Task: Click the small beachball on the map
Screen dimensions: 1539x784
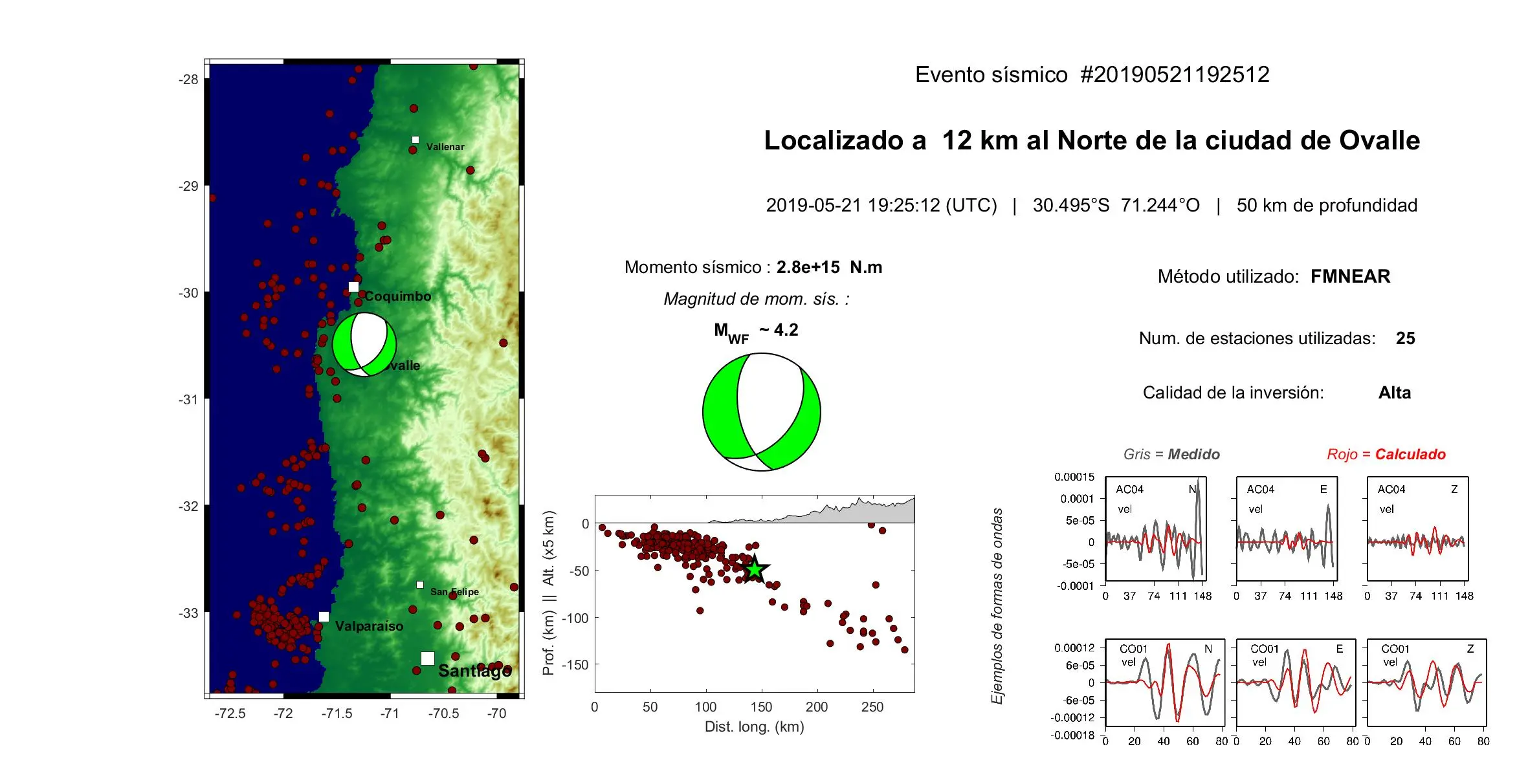Action: click(364, 345)
